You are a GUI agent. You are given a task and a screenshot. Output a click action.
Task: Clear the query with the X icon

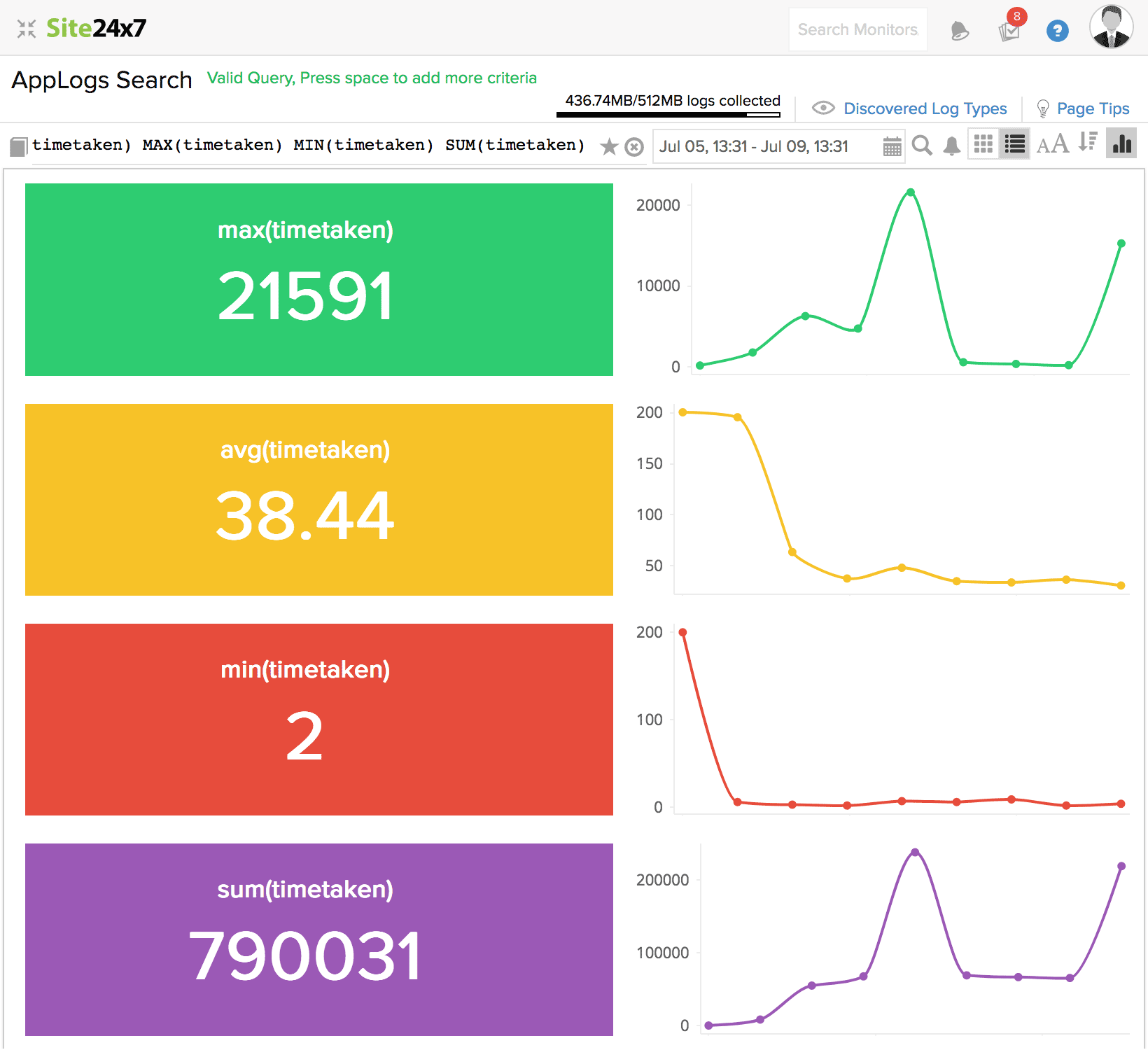pos(634,146)
